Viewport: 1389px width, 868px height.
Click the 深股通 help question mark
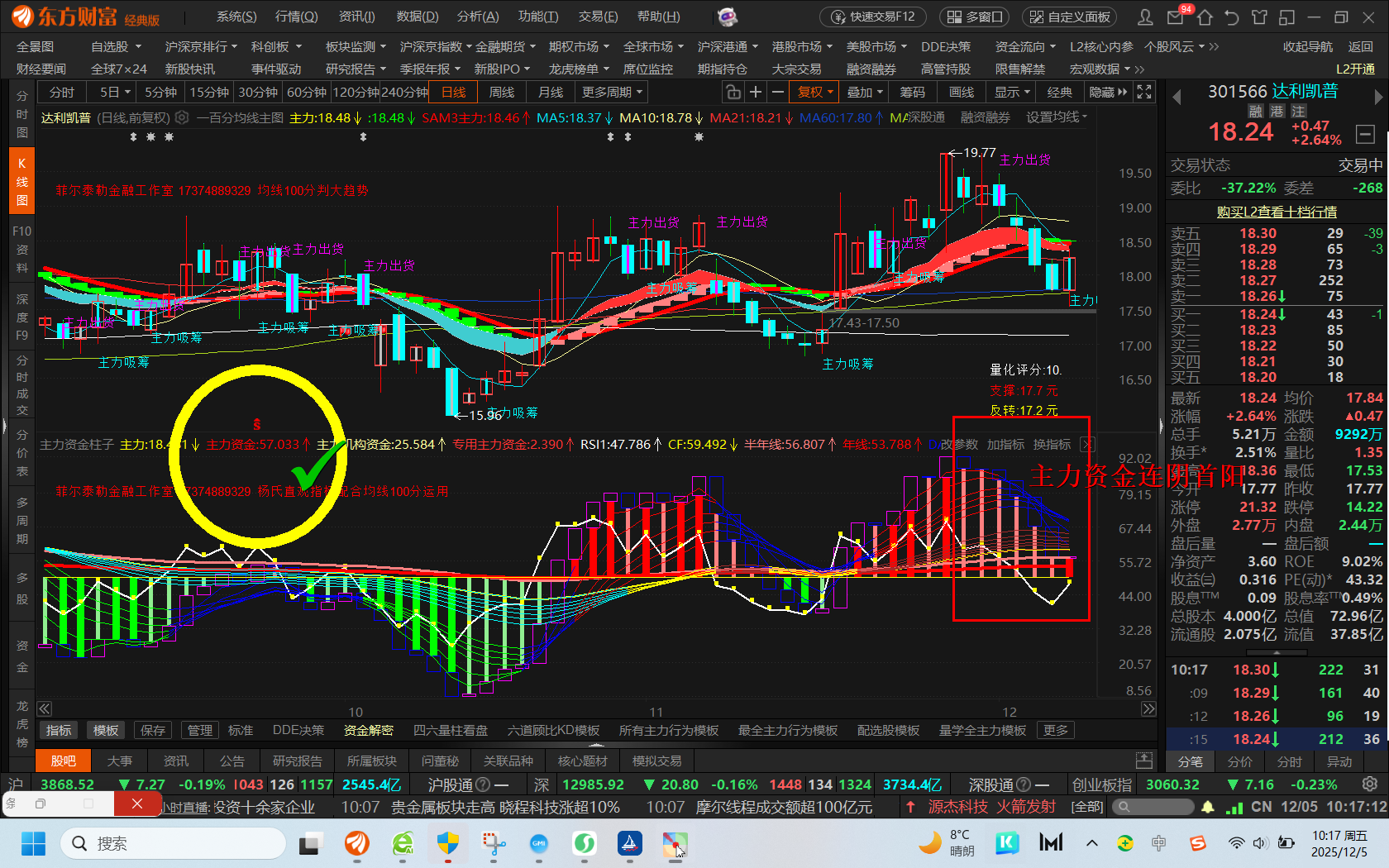[x=1023, y=785]
